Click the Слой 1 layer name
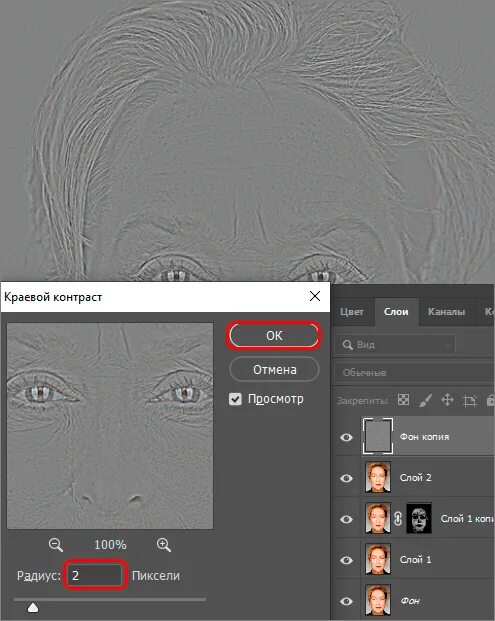This screenshot has height=621, width=495. coord(415,560)
